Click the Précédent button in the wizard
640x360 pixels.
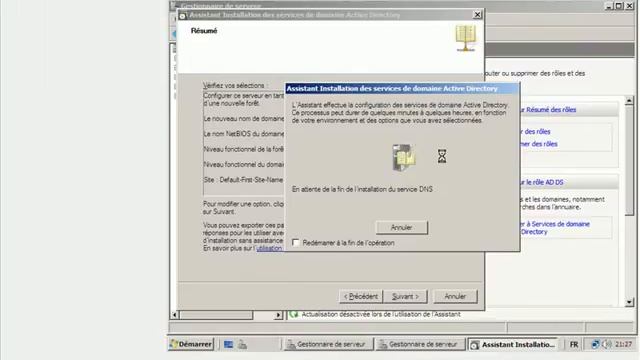[361, 296]
